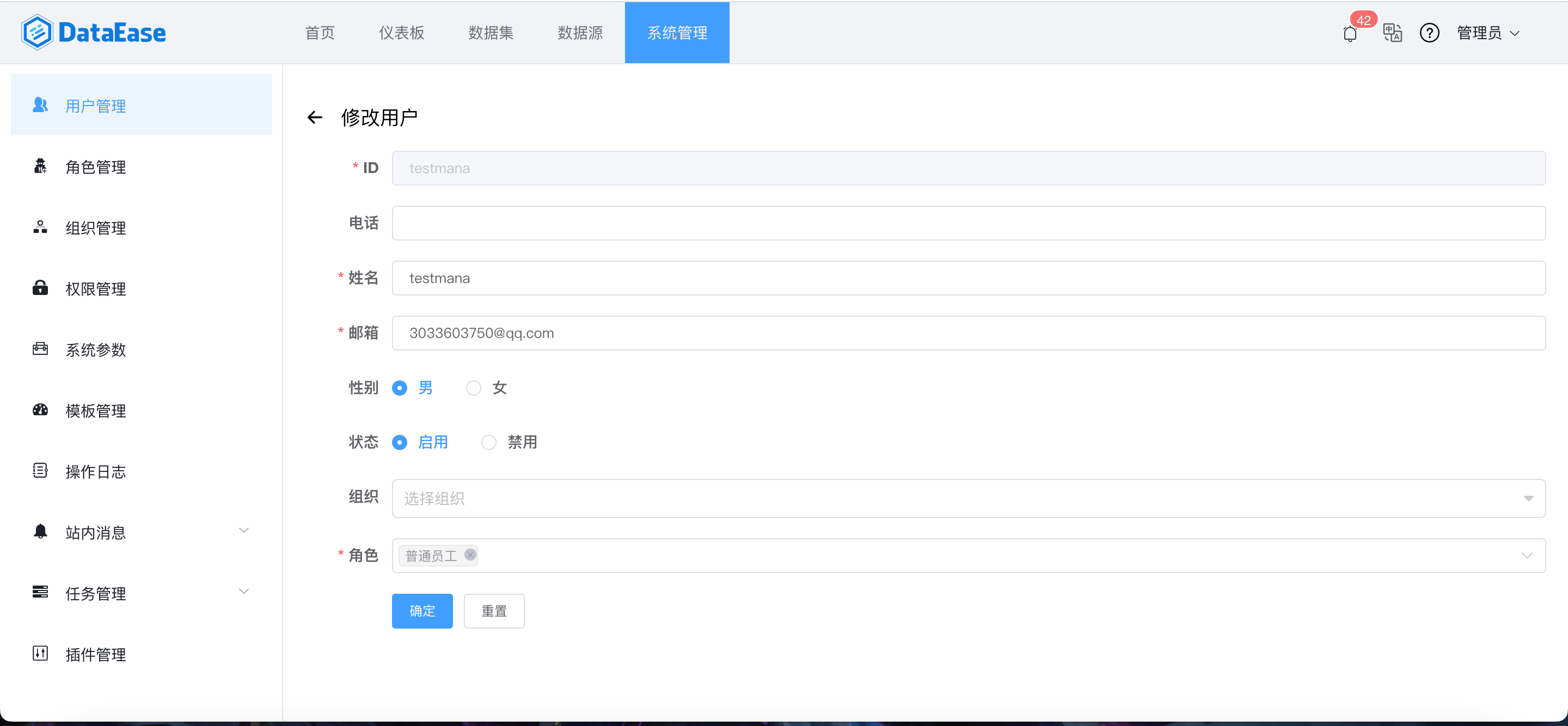Click the 角色管理 sidebar icon
The image size is (1568, 726).
click(40, 166)
